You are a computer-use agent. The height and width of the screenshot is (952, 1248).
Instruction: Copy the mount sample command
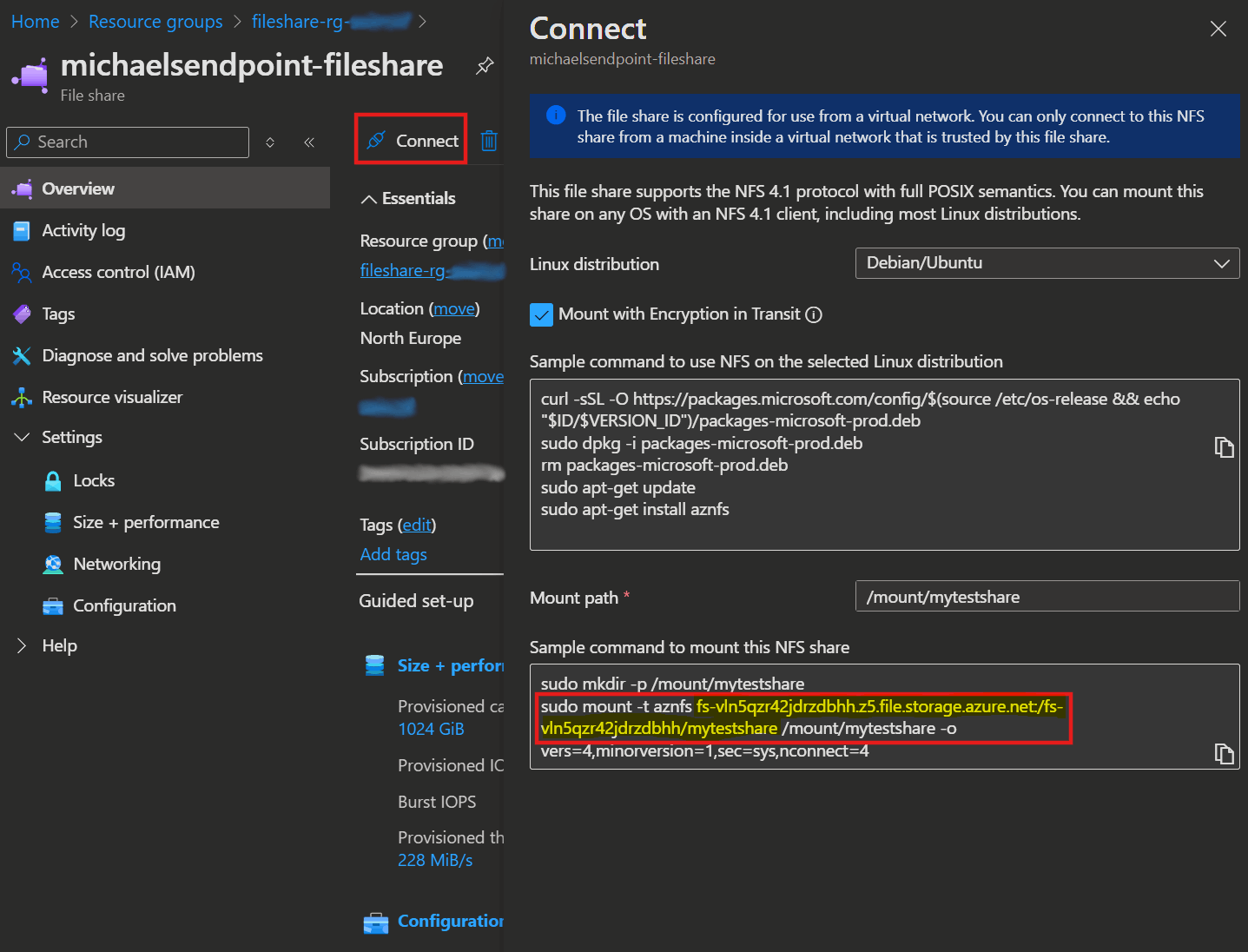(x=1224, y=754)
